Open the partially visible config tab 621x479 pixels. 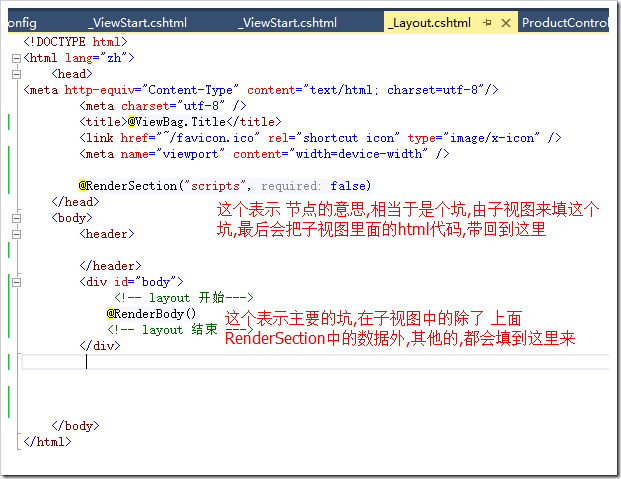[23, 23]
